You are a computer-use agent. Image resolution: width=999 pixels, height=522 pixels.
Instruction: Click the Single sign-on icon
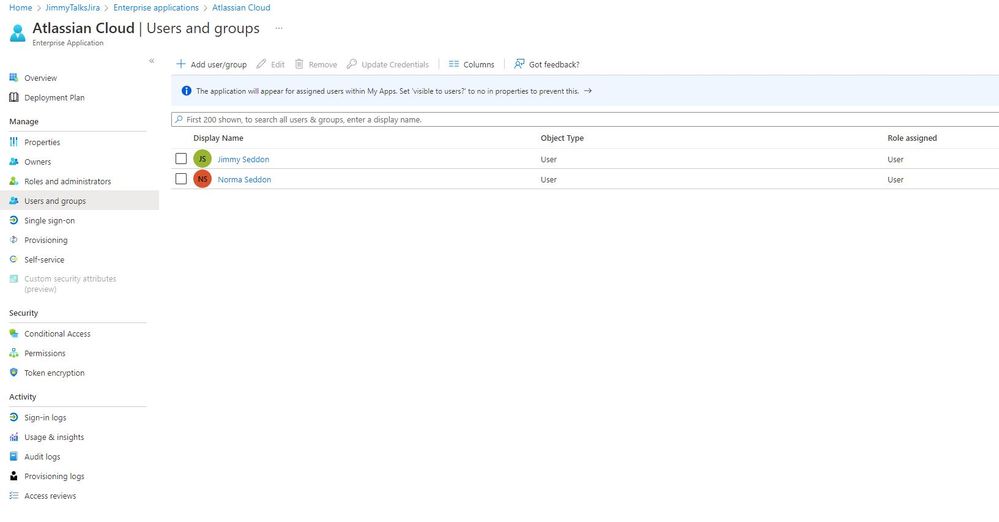click(13, 221)
